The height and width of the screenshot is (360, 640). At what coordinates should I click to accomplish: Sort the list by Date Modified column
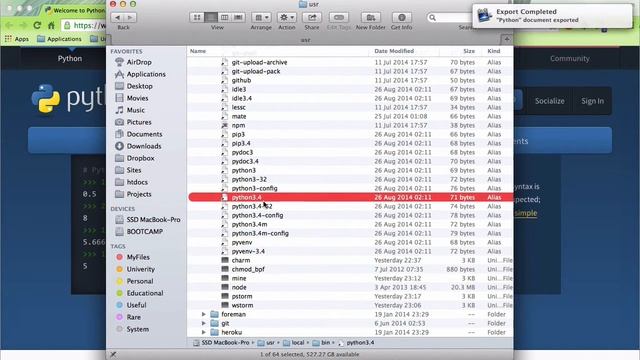[x=405, y=51]
